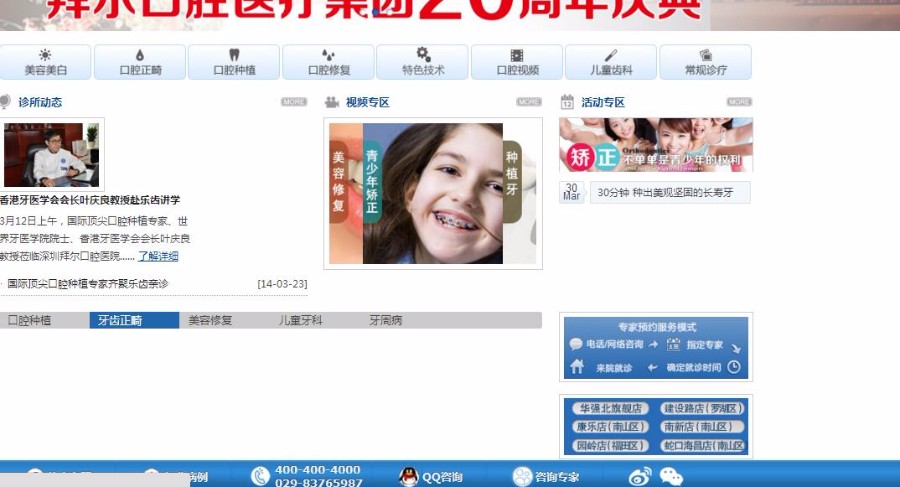Open the doctor photo thumbnail under 诊所动态

coord(52,154)
